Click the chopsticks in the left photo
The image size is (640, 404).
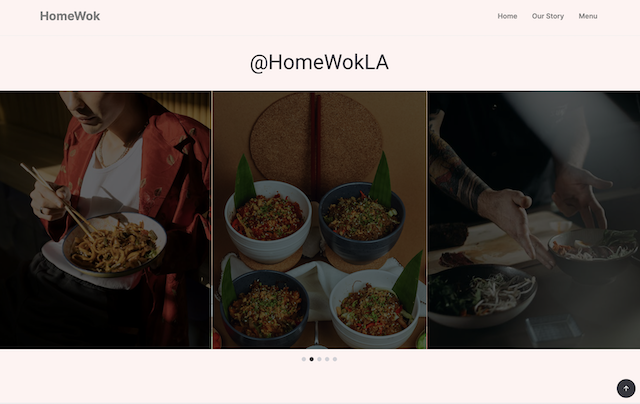[58, 200]
